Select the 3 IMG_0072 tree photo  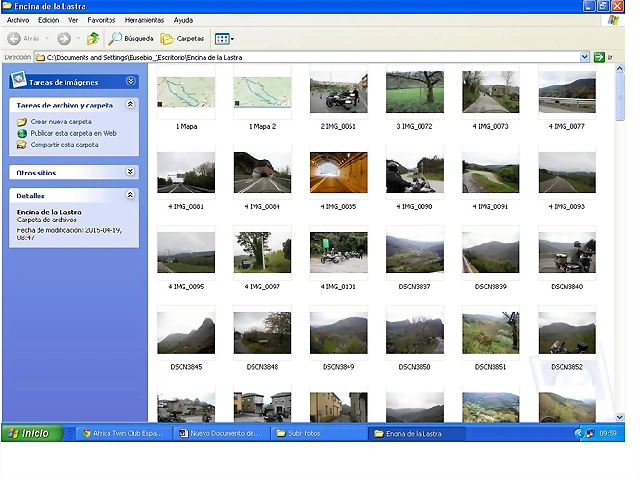pos(415,93)
